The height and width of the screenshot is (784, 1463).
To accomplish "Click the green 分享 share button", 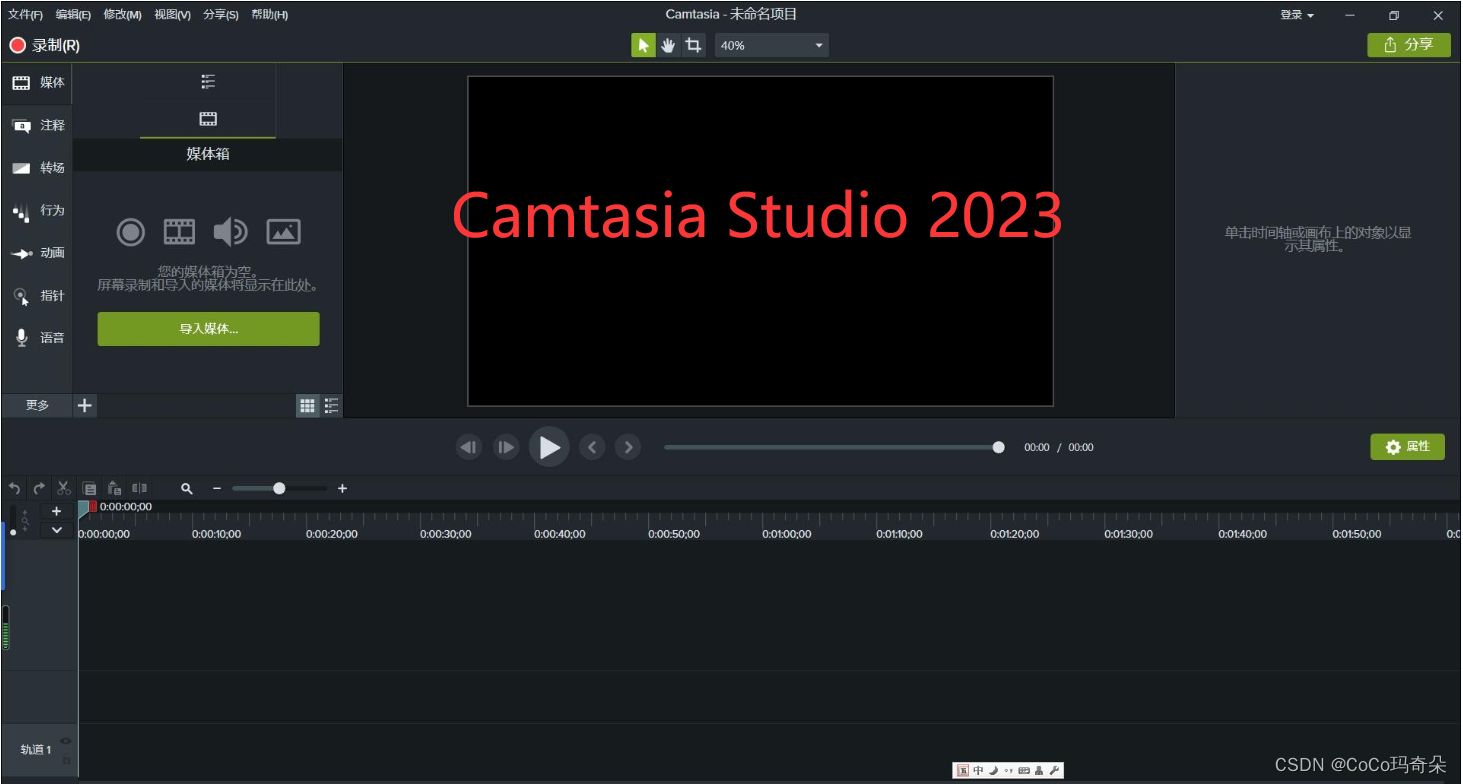I will 1409,45.
